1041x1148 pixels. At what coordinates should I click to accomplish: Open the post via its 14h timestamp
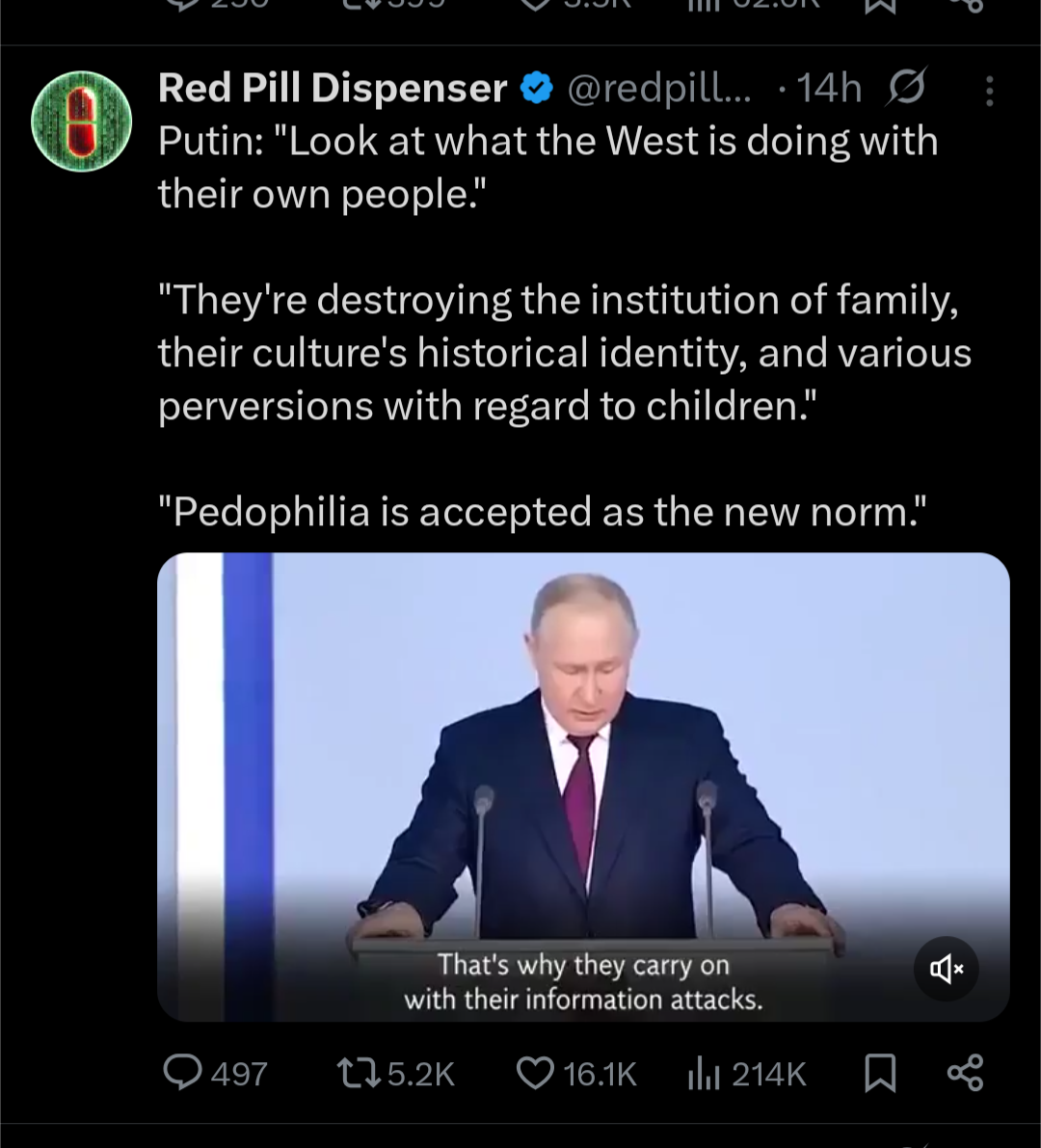[829, 89]
